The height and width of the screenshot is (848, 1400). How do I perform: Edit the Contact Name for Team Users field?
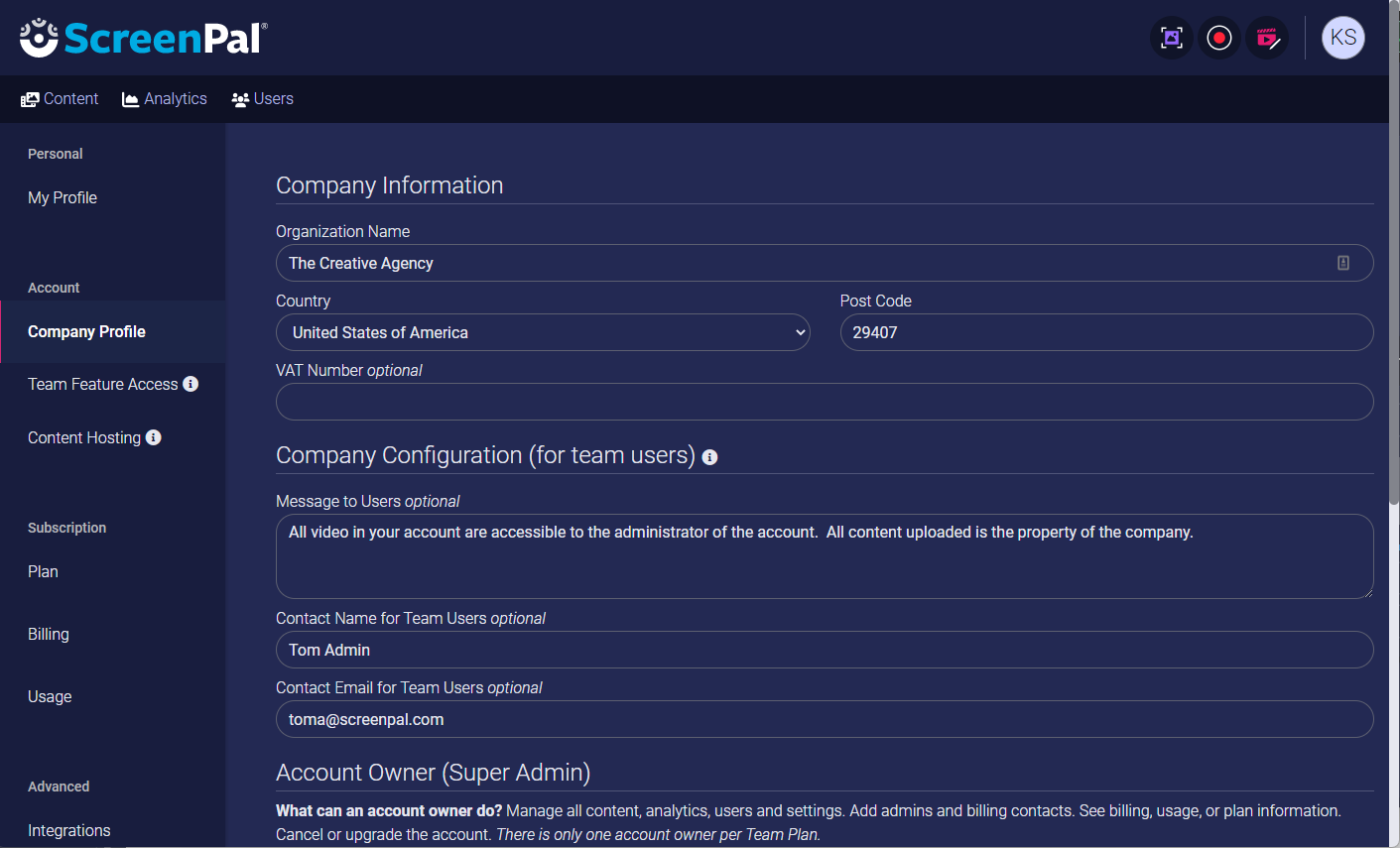click(825, 650)
